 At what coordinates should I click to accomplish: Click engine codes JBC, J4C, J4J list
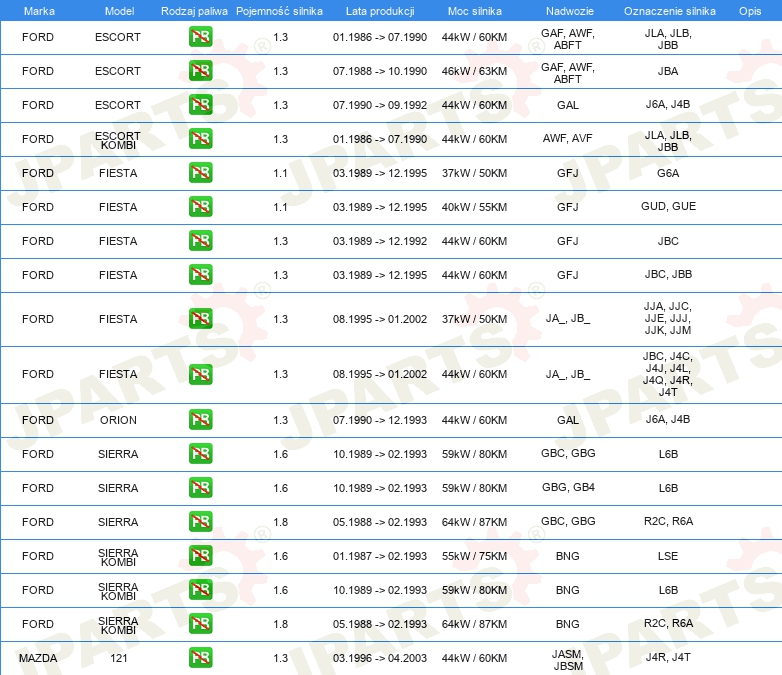pyautogui.click(x=667, y=374)
